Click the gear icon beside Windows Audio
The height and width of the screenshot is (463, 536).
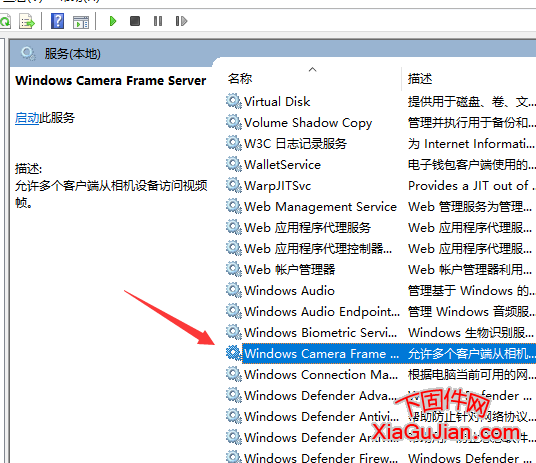234,290
